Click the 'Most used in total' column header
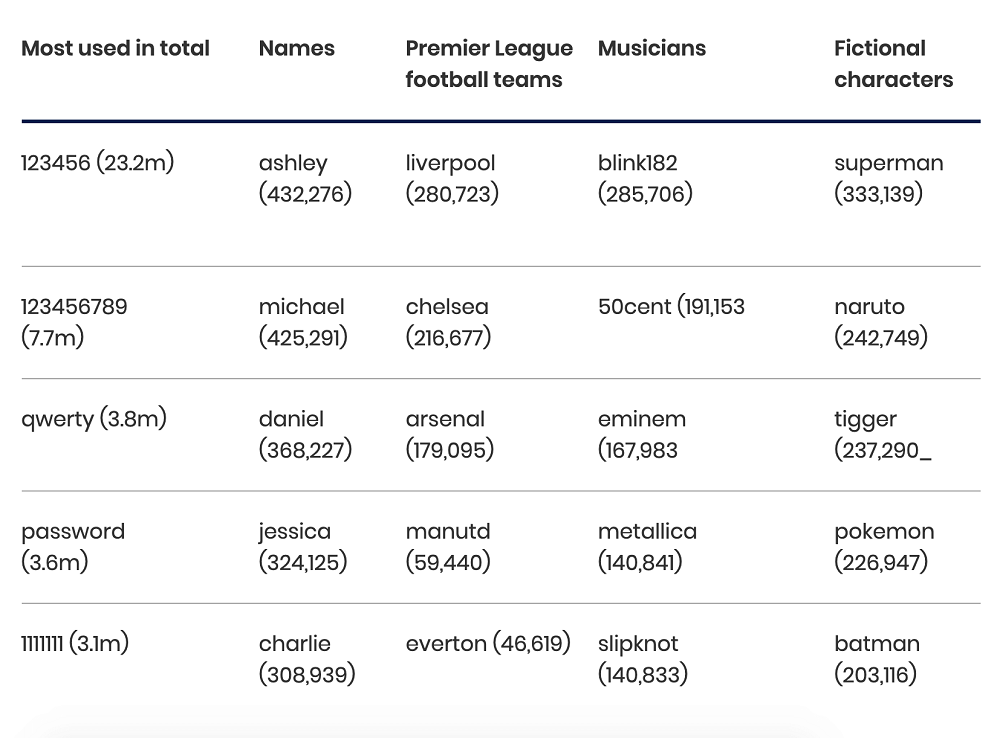Screen dimensions: 1000x738 pos(115,48)
